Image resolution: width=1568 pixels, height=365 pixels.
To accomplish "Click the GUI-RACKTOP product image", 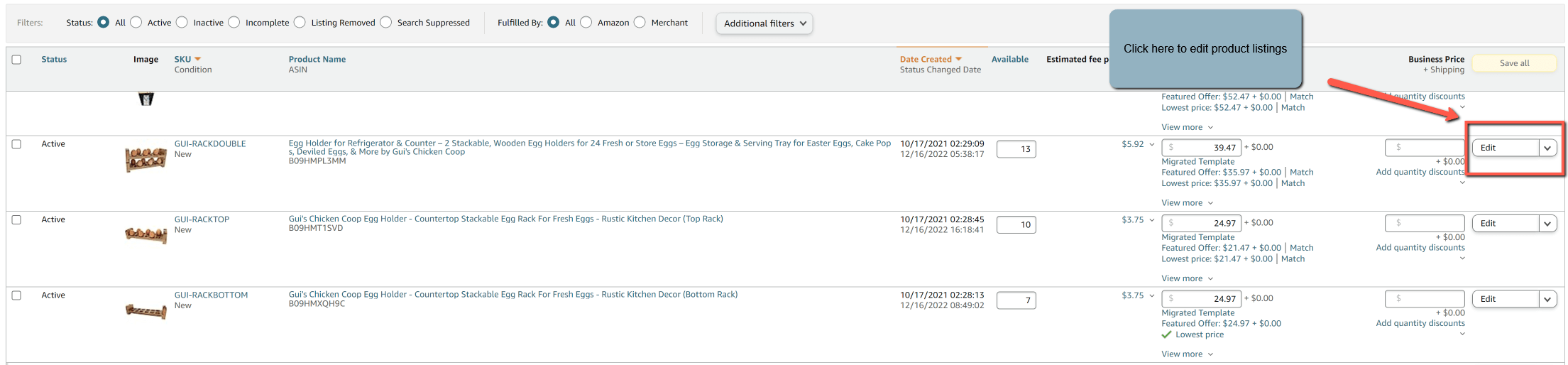I will 146,234.
